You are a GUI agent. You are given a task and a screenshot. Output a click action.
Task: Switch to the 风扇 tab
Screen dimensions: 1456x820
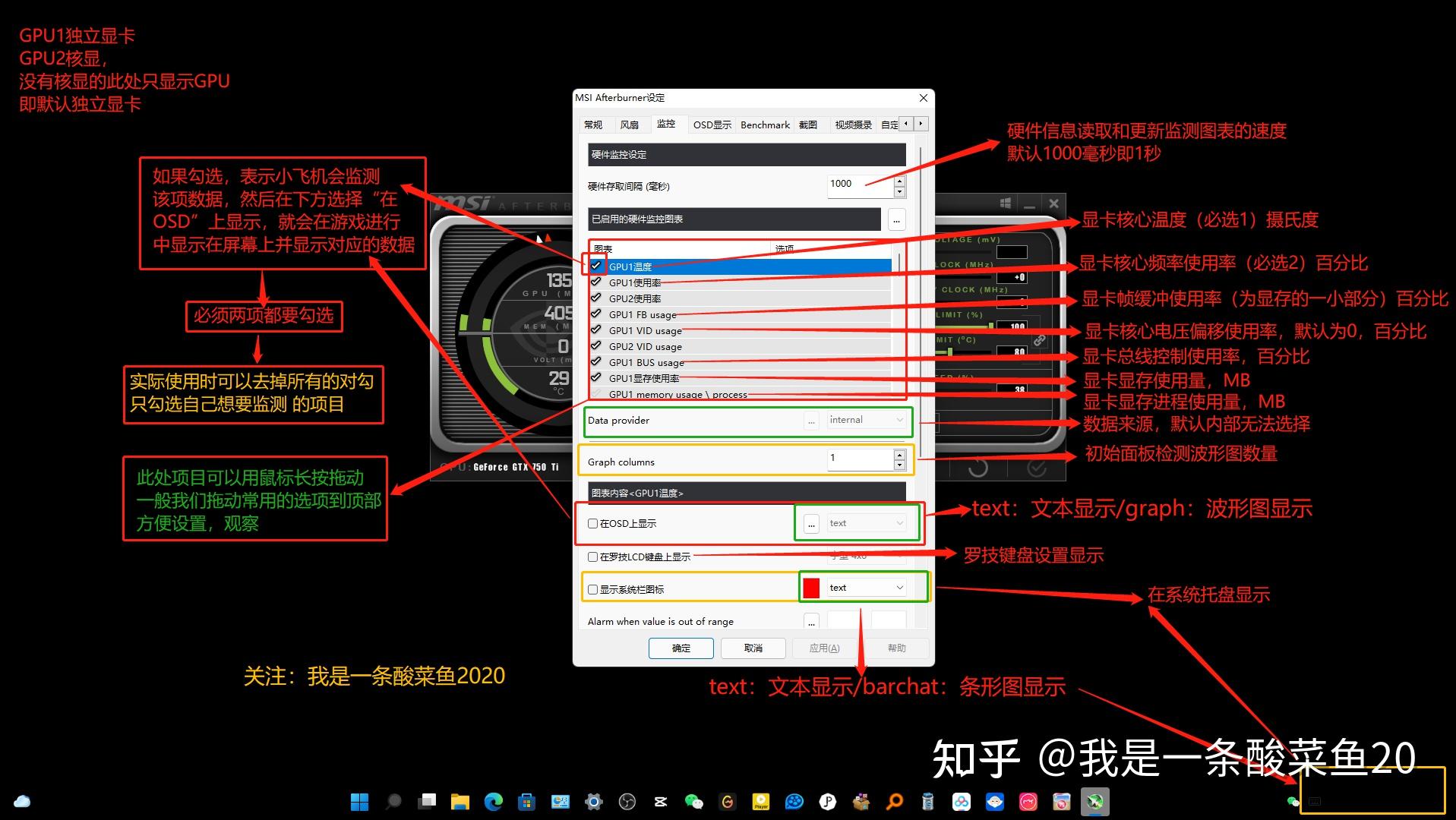(629, 125)
